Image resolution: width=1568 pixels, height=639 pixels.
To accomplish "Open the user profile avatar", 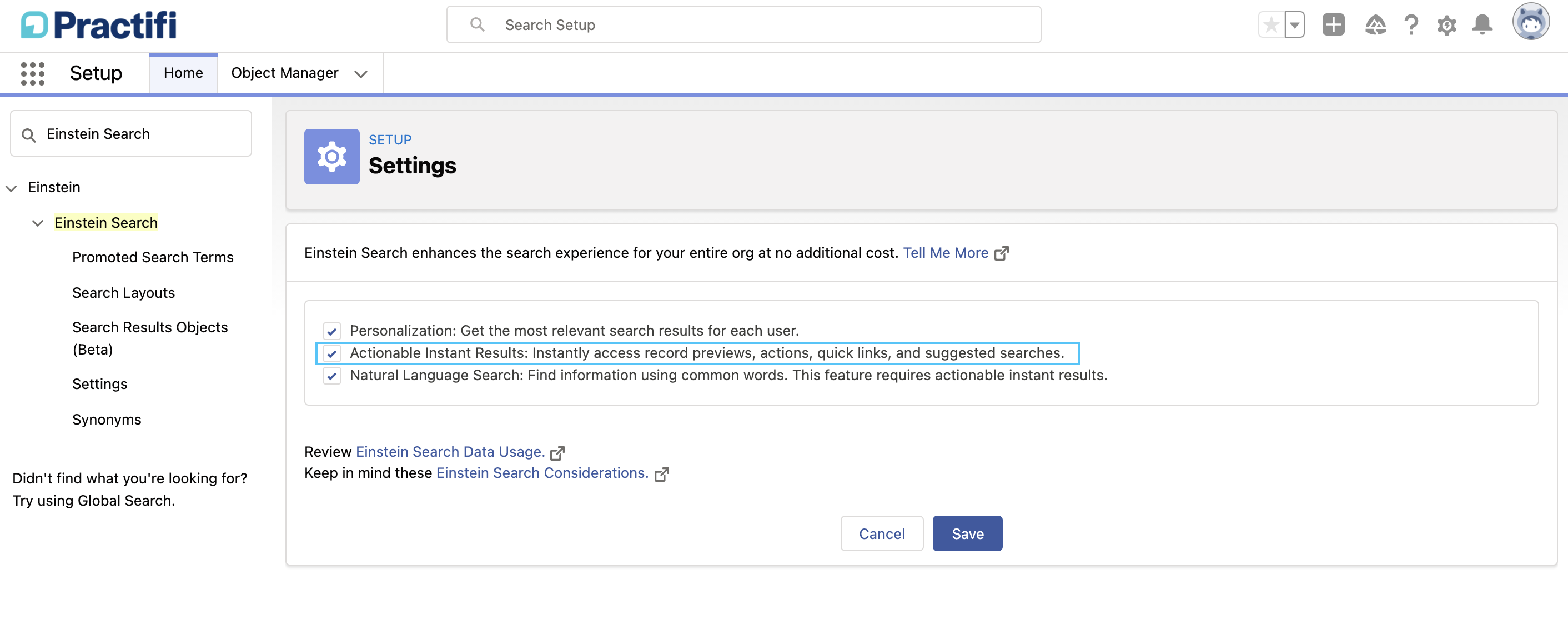I will (x=1531, y=22).
